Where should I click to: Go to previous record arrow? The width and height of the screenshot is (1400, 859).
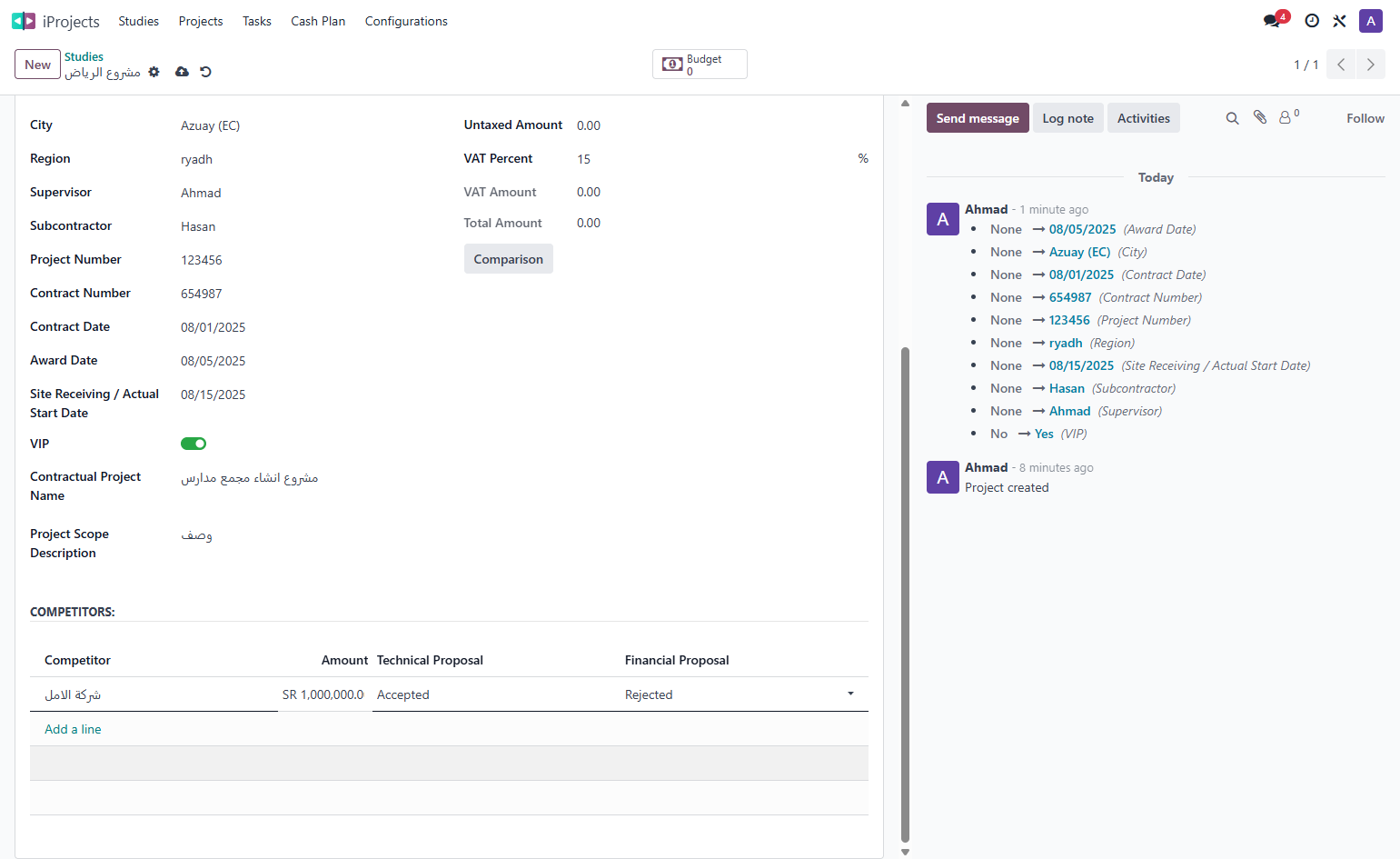click(x=1341, y=65)
